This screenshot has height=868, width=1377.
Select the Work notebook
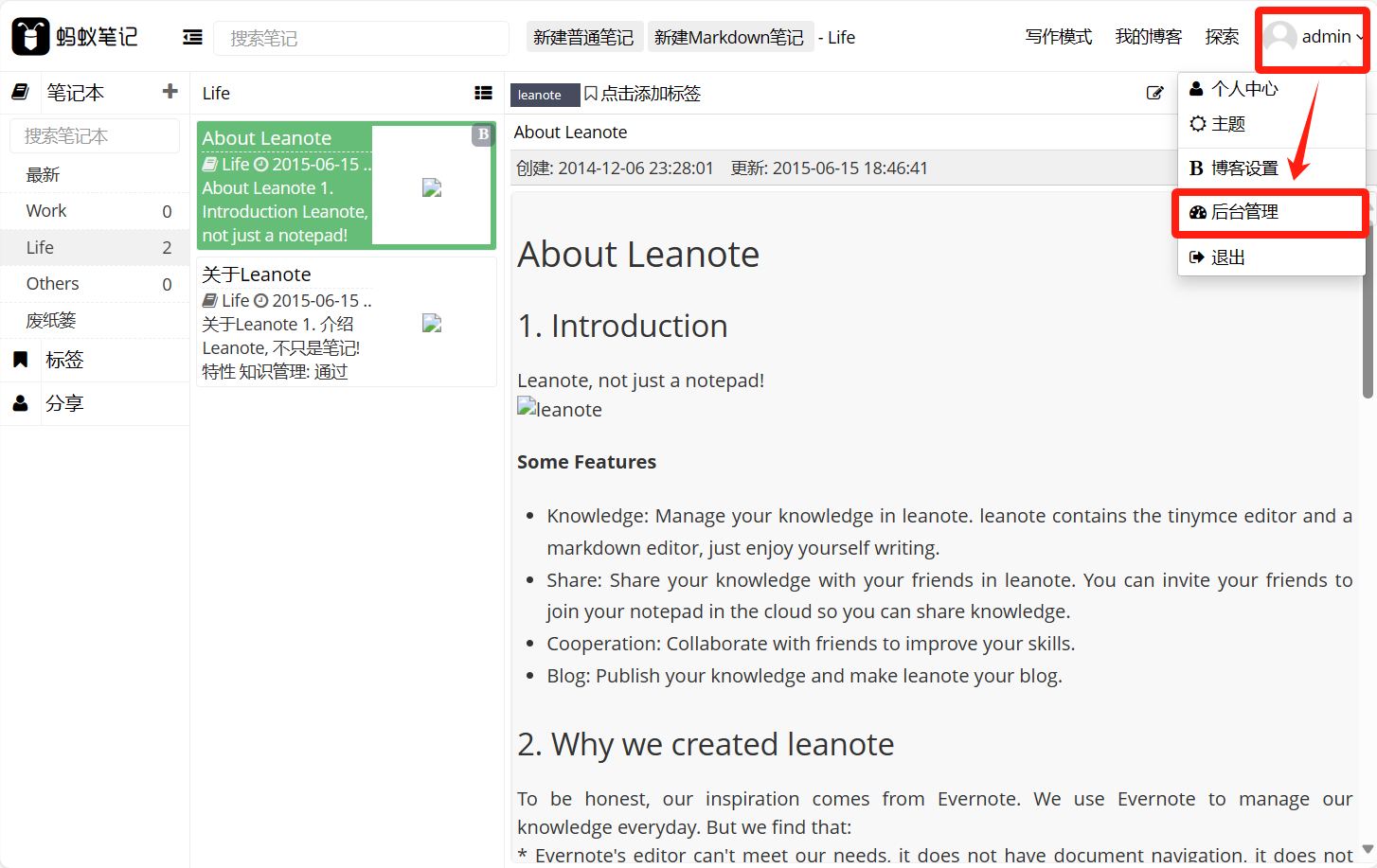(46, 211)
